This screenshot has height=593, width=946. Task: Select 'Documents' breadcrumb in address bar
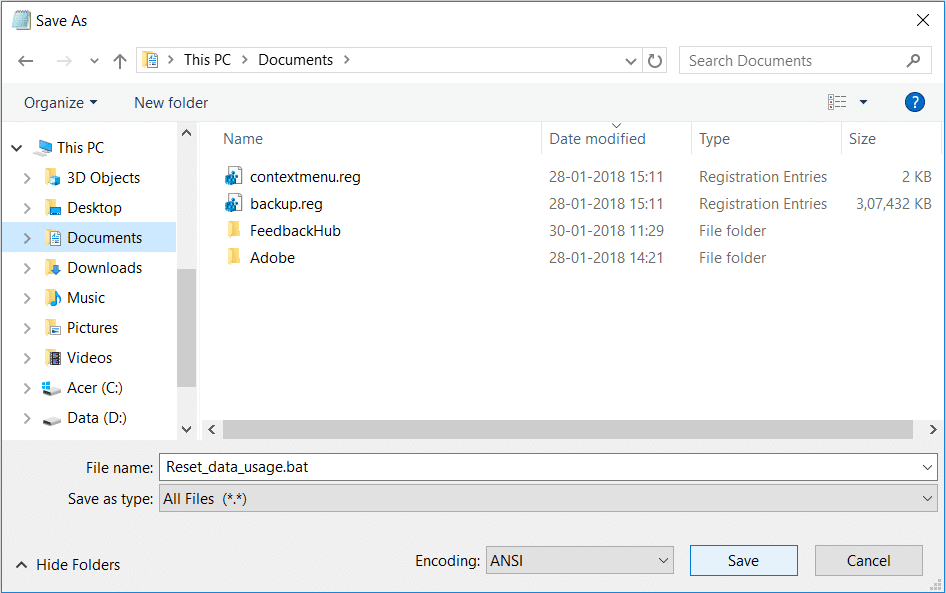tap(296, 60)
